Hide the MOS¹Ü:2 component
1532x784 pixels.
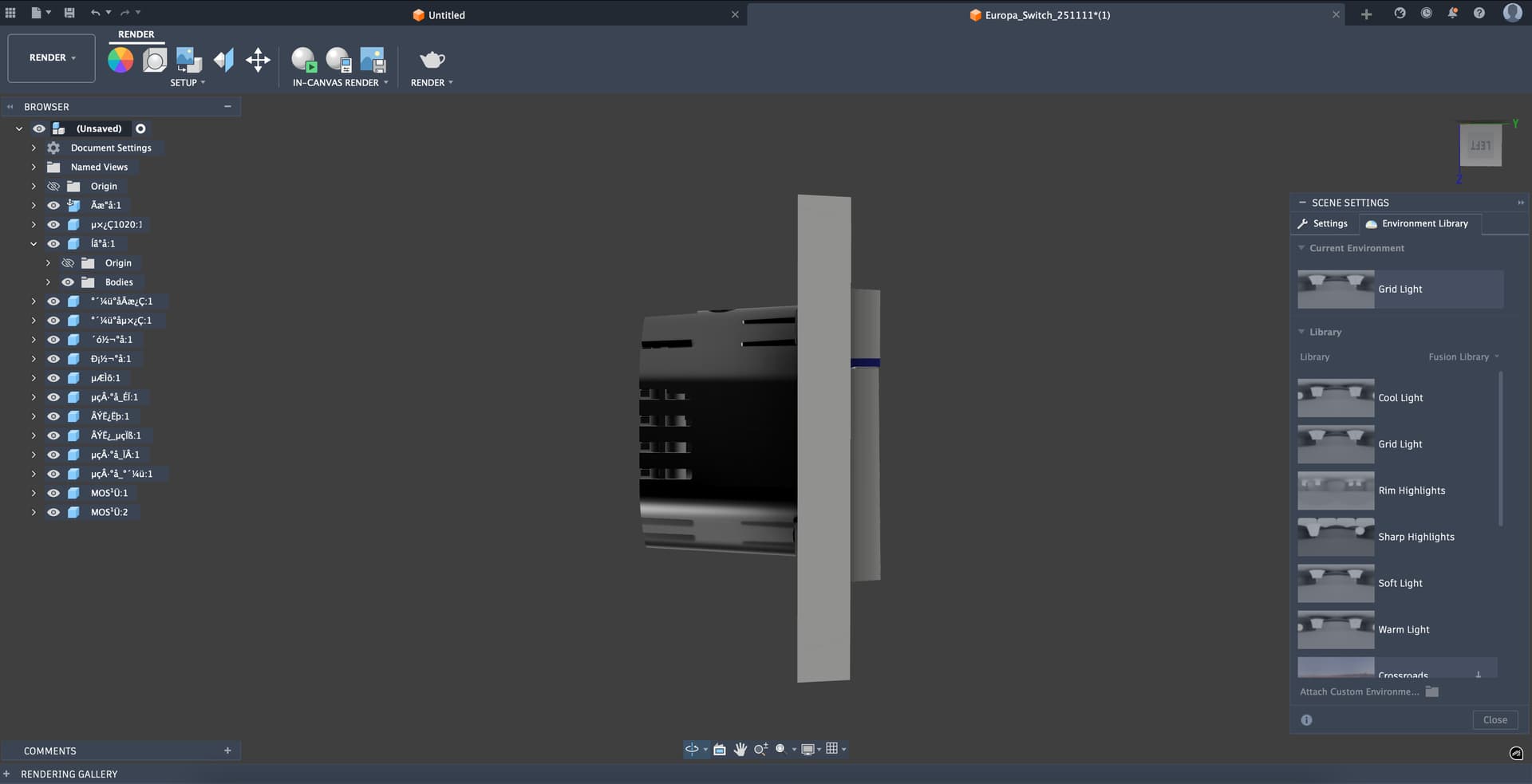click(53, 512)
